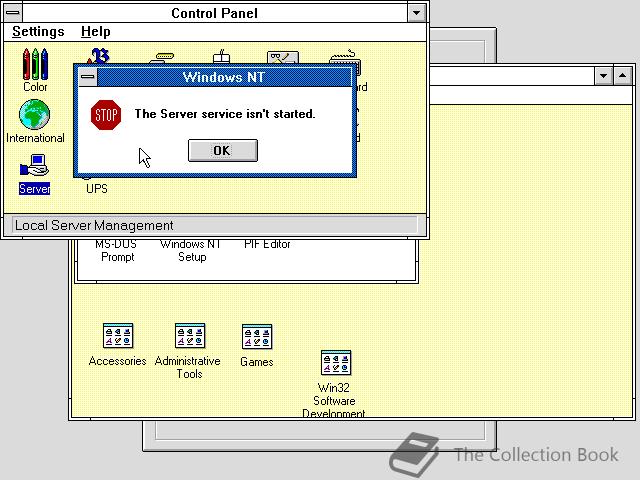Click the red STOP sign icon
This screenshot has height=480, width=640.
coord(106,115)
